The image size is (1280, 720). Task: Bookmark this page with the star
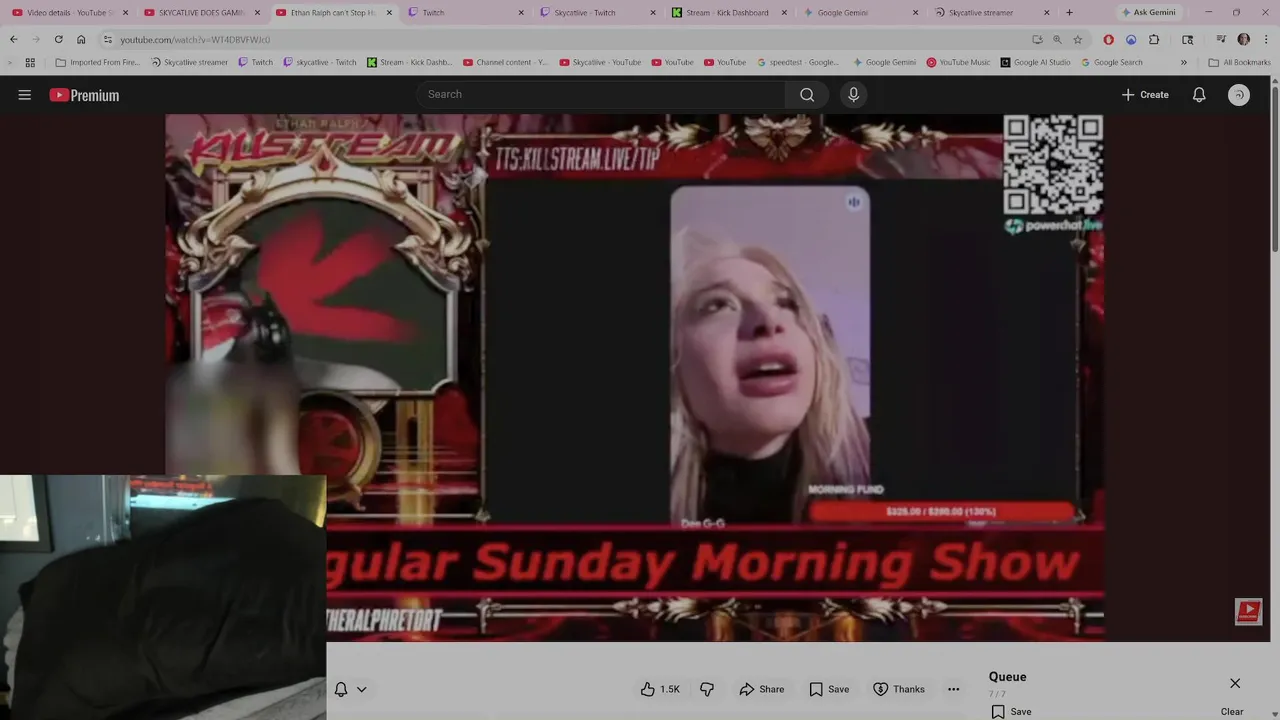click(x=1077, y=39)
